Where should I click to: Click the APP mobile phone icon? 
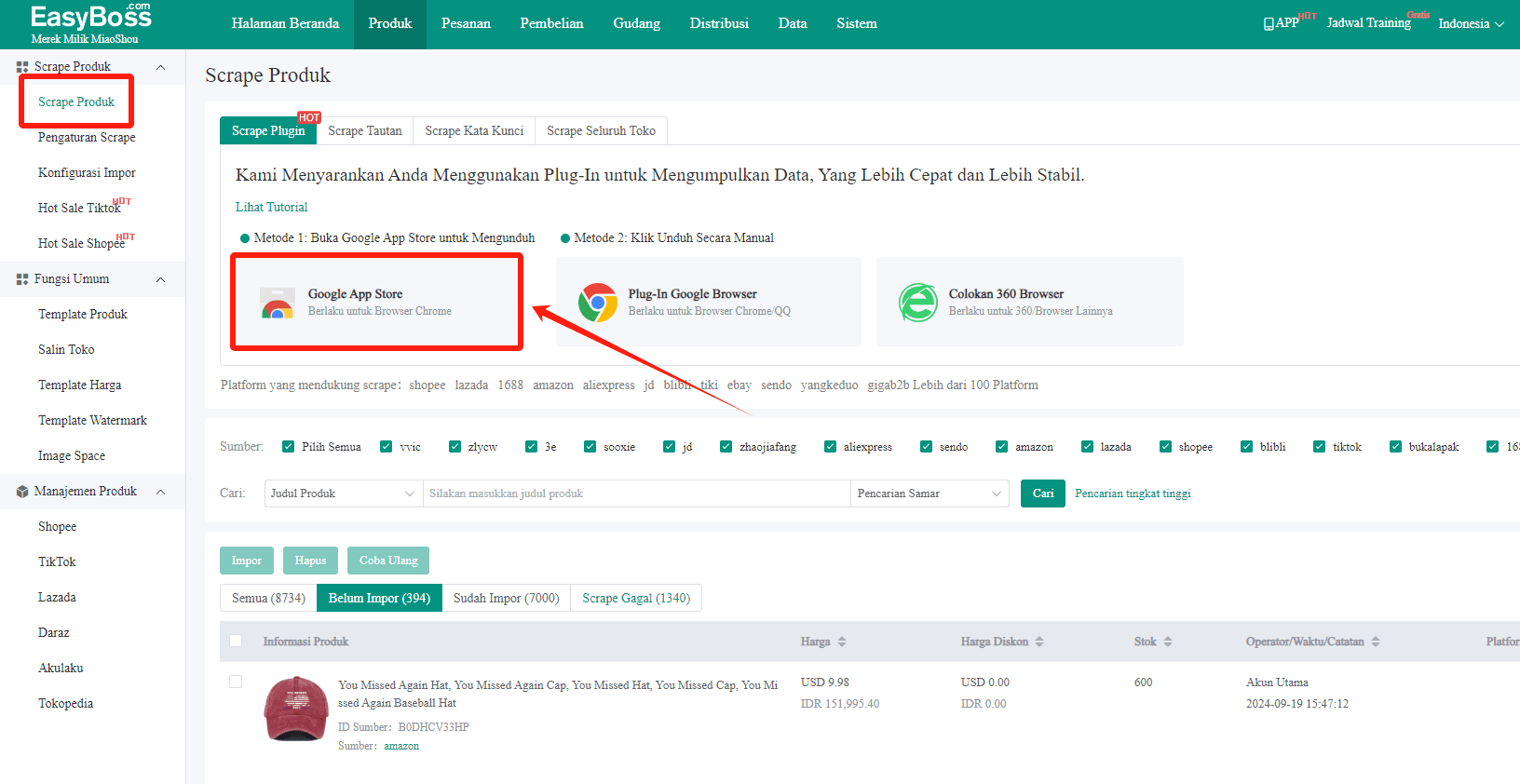tap(1269, 24)
